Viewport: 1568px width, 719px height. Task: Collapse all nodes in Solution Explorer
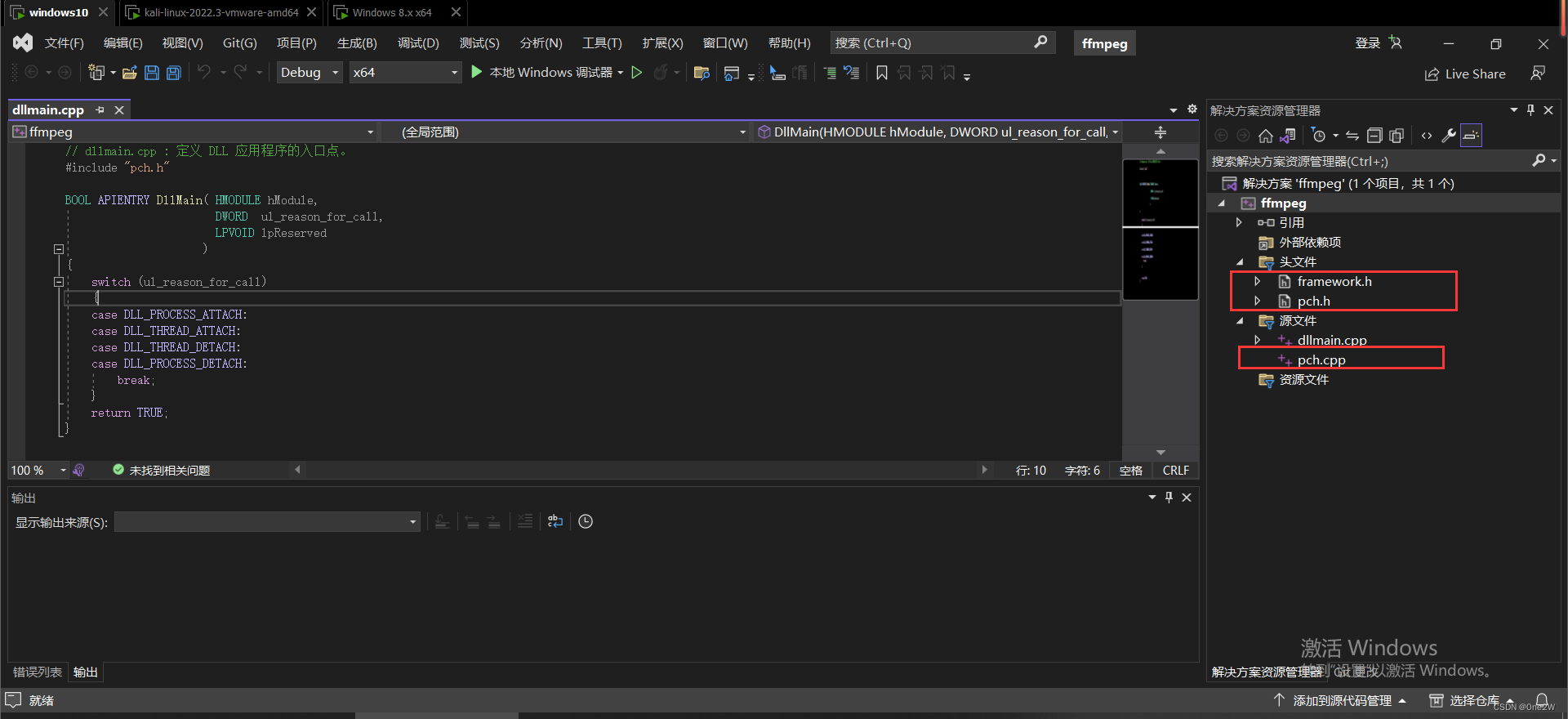(1374, 136)
